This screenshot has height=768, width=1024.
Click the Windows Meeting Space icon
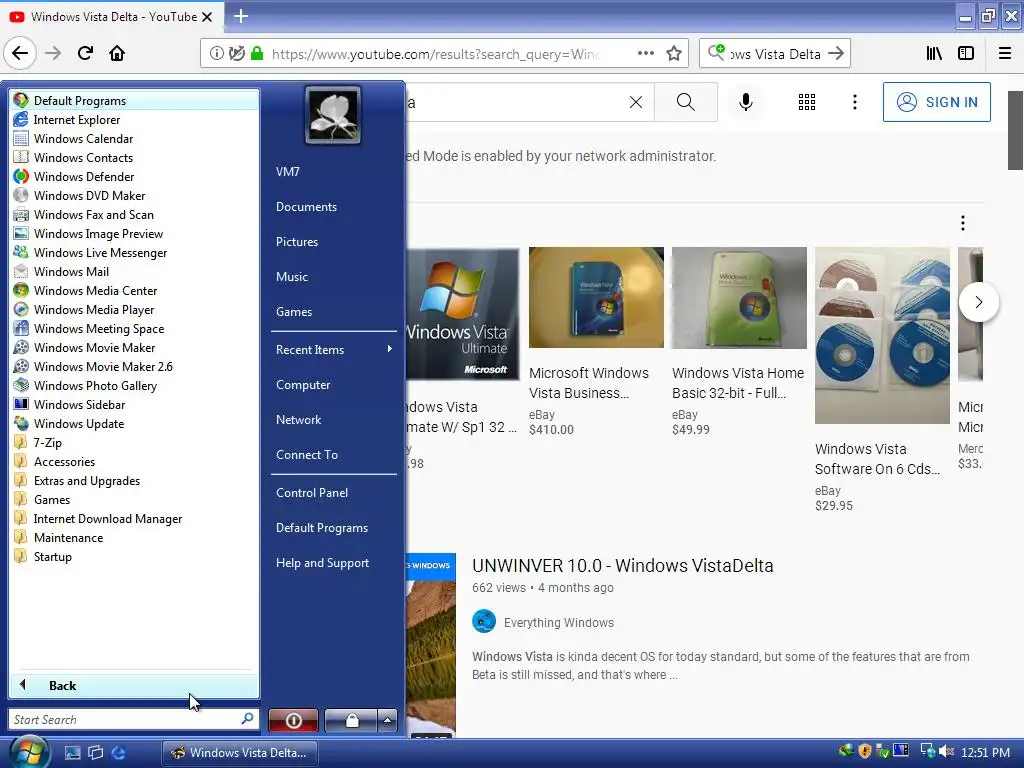pos(21,328)
